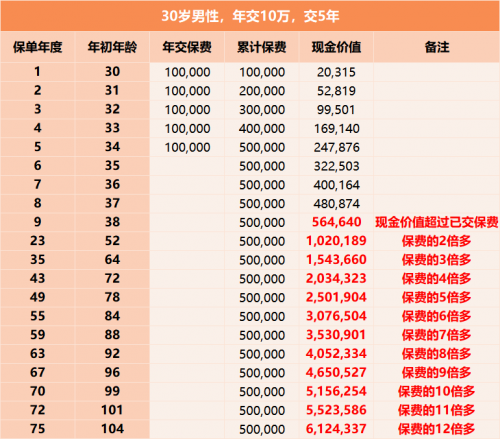Select the 保单年度 column header
Viewport: 500px width, 439px height.
pos(38,47)
